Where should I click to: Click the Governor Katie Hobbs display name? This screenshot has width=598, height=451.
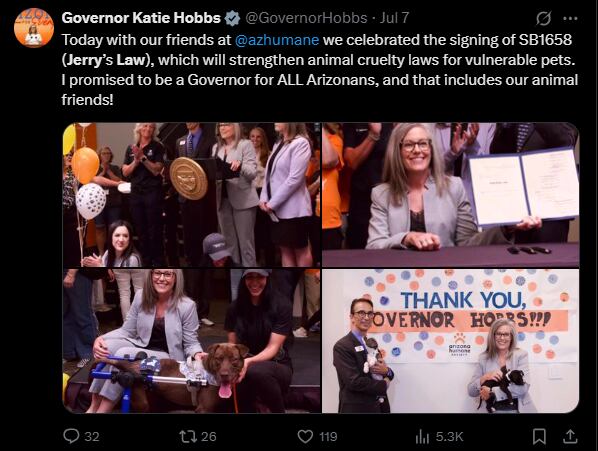(x=141, y=18)
